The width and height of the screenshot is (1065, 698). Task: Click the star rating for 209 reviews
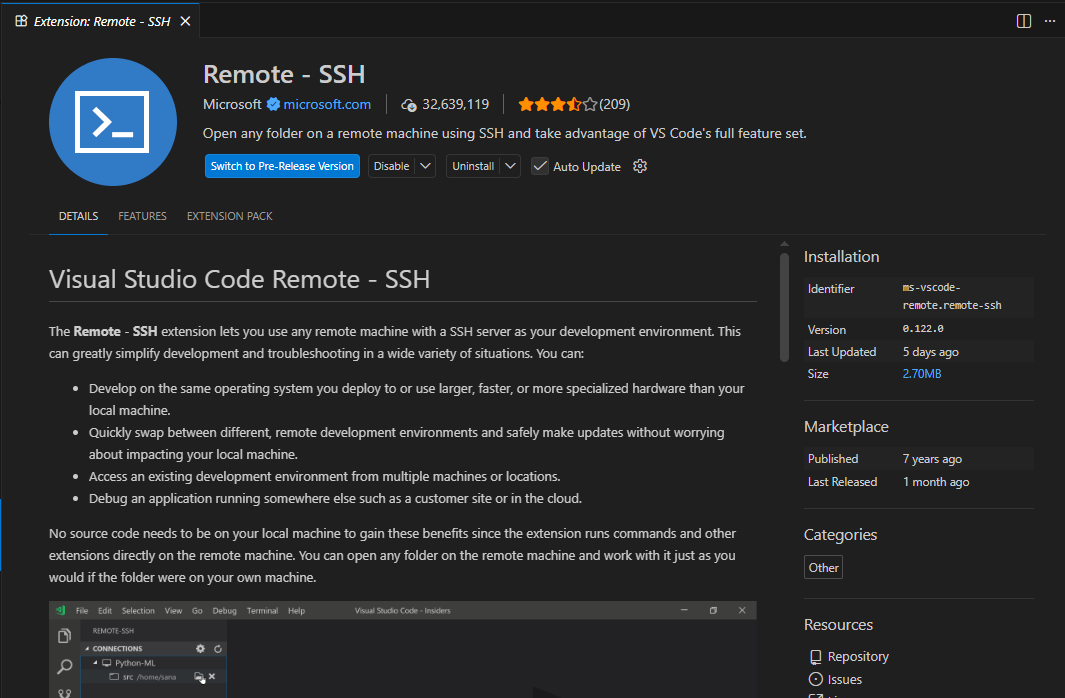[x=574, y=104]
